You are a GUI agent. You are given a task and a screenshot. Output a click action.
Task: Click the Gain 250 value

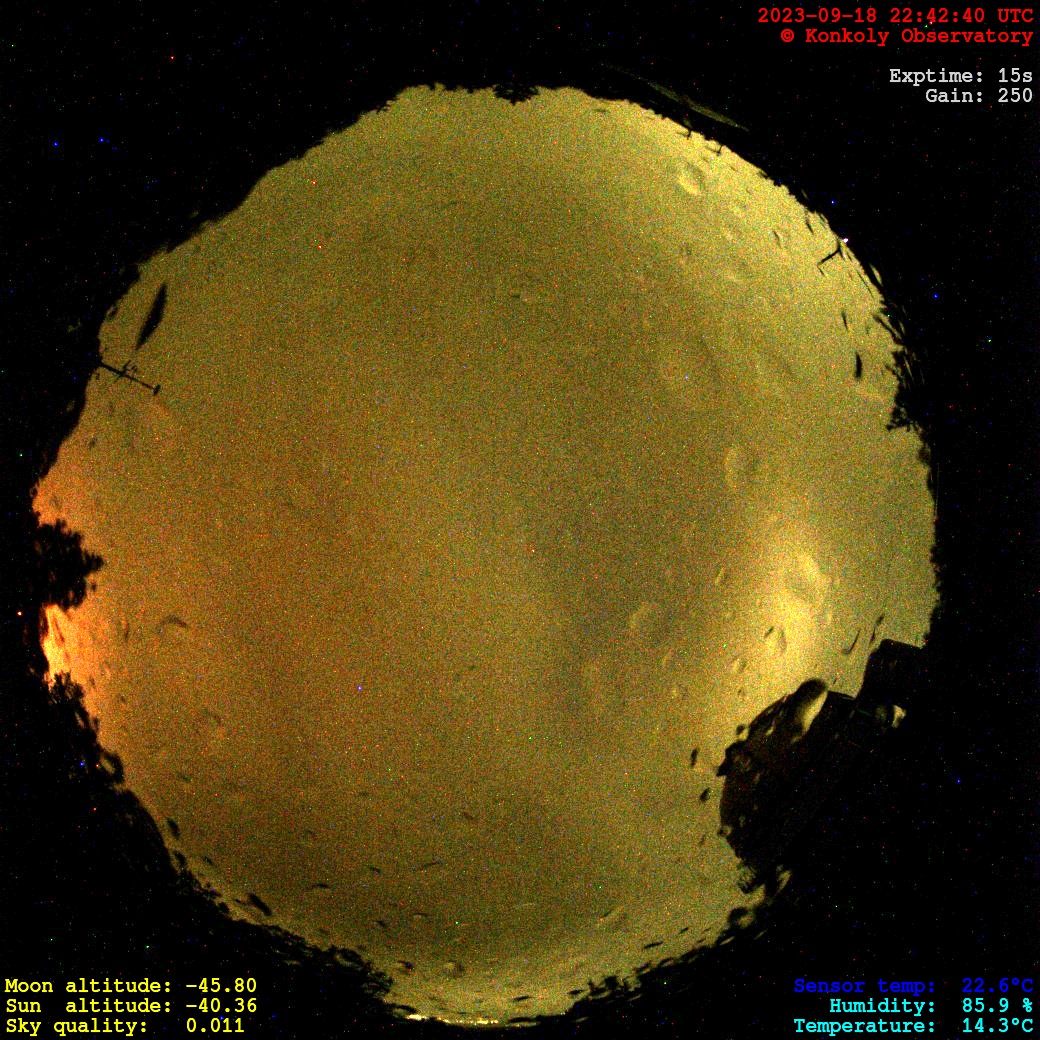(x=978, y=96)
